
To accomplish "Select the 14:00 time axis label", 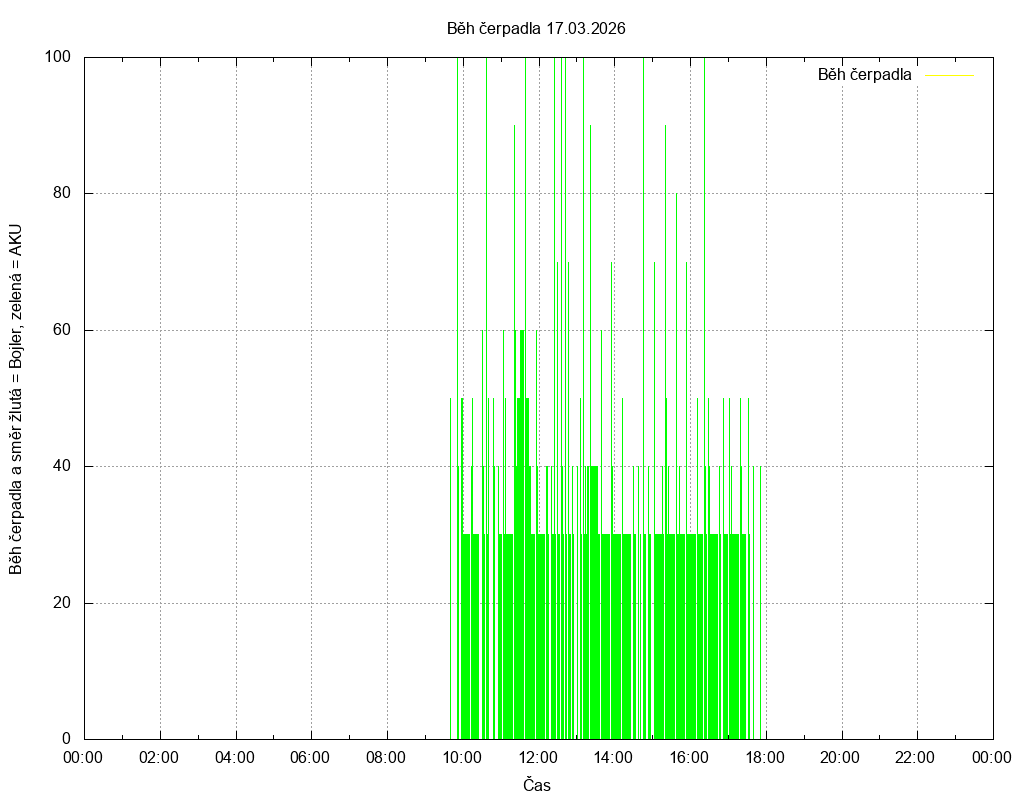I will (613, 757).
